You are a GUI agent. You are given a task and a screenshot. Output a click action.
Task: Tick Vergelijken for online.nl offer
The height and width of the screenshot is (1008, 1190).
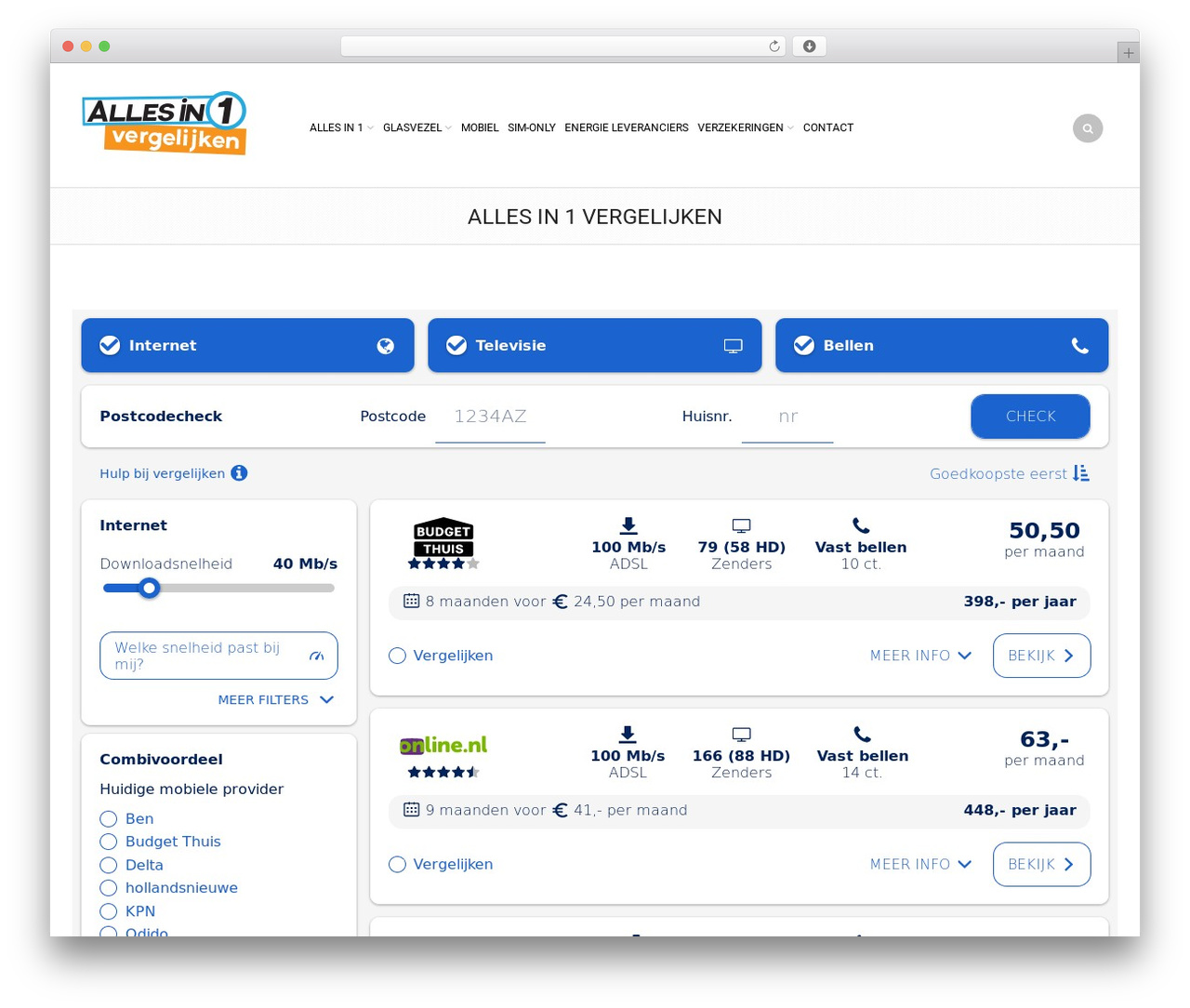tap(398, 864)
